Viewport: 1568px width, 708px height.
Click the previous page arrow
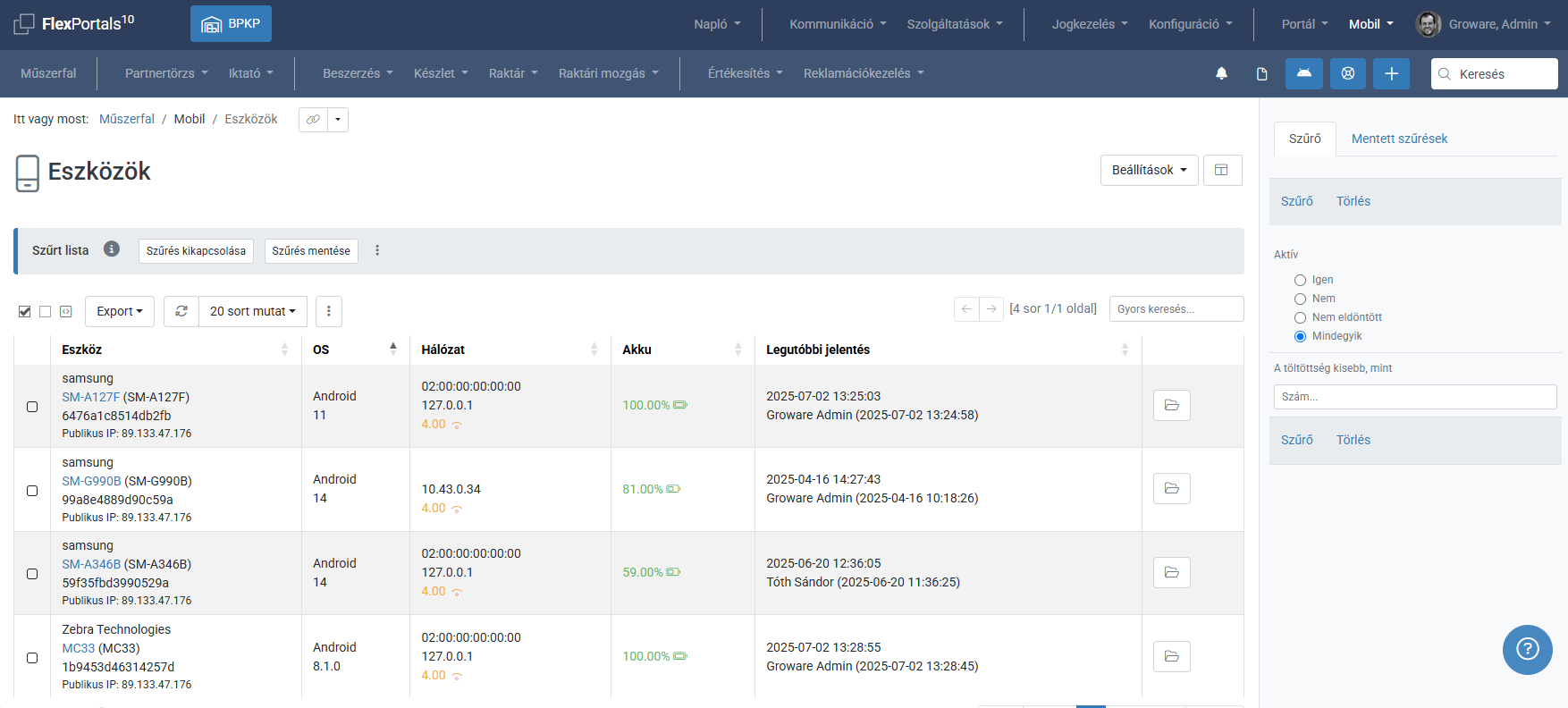tap(966, 308)
